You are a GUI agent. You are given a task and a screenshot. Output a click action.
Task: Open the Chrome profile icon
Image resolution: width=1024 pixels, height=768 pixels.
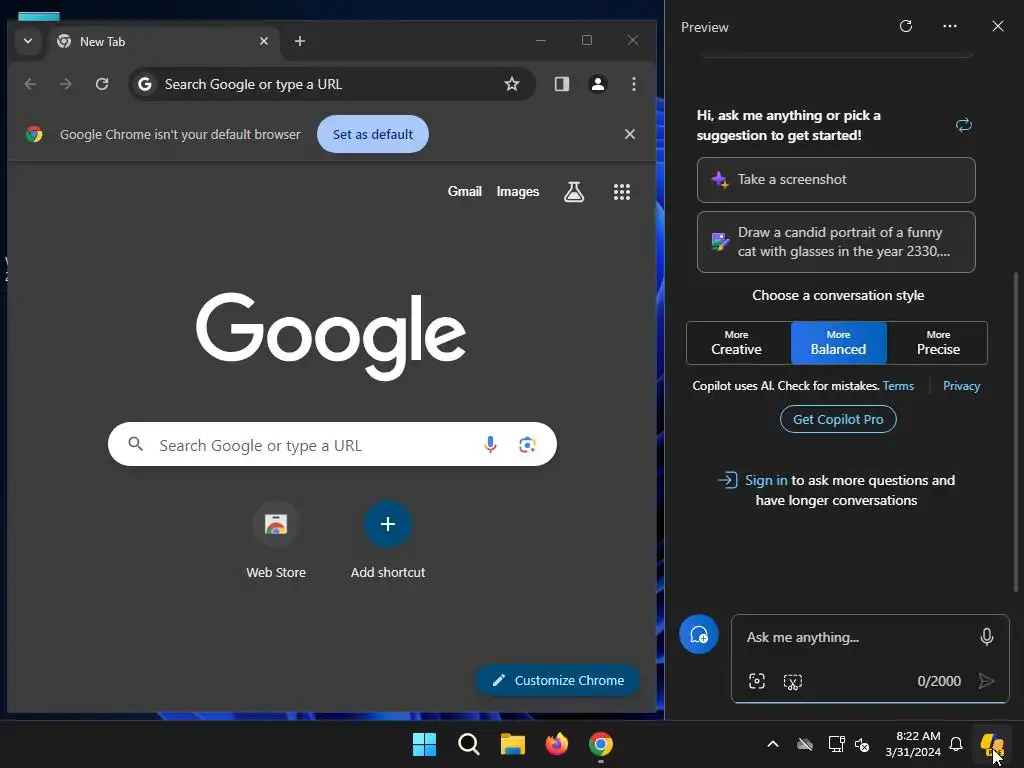click(x=598, y=84)
